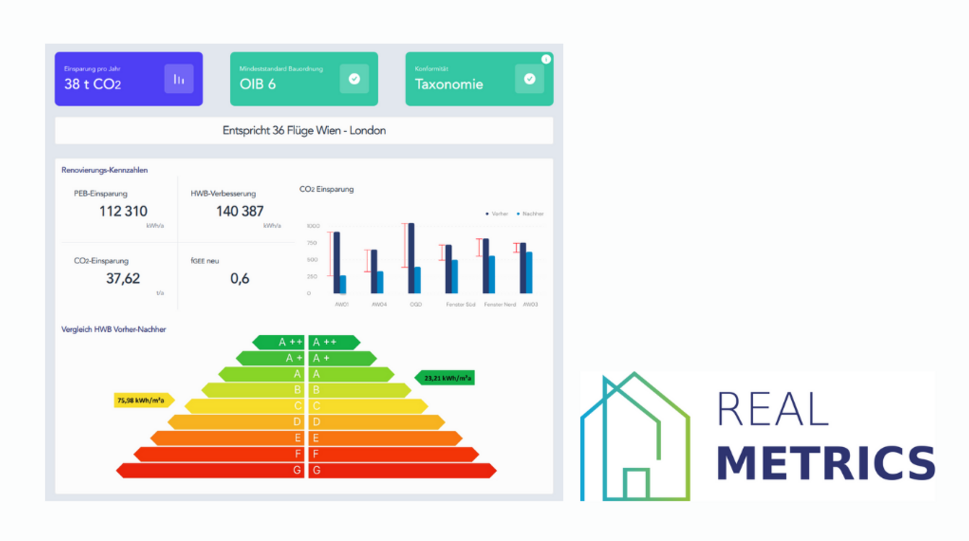Open the info badge on Taxonomie card
This screenshot has height=541, width=969.
[546, 59]
